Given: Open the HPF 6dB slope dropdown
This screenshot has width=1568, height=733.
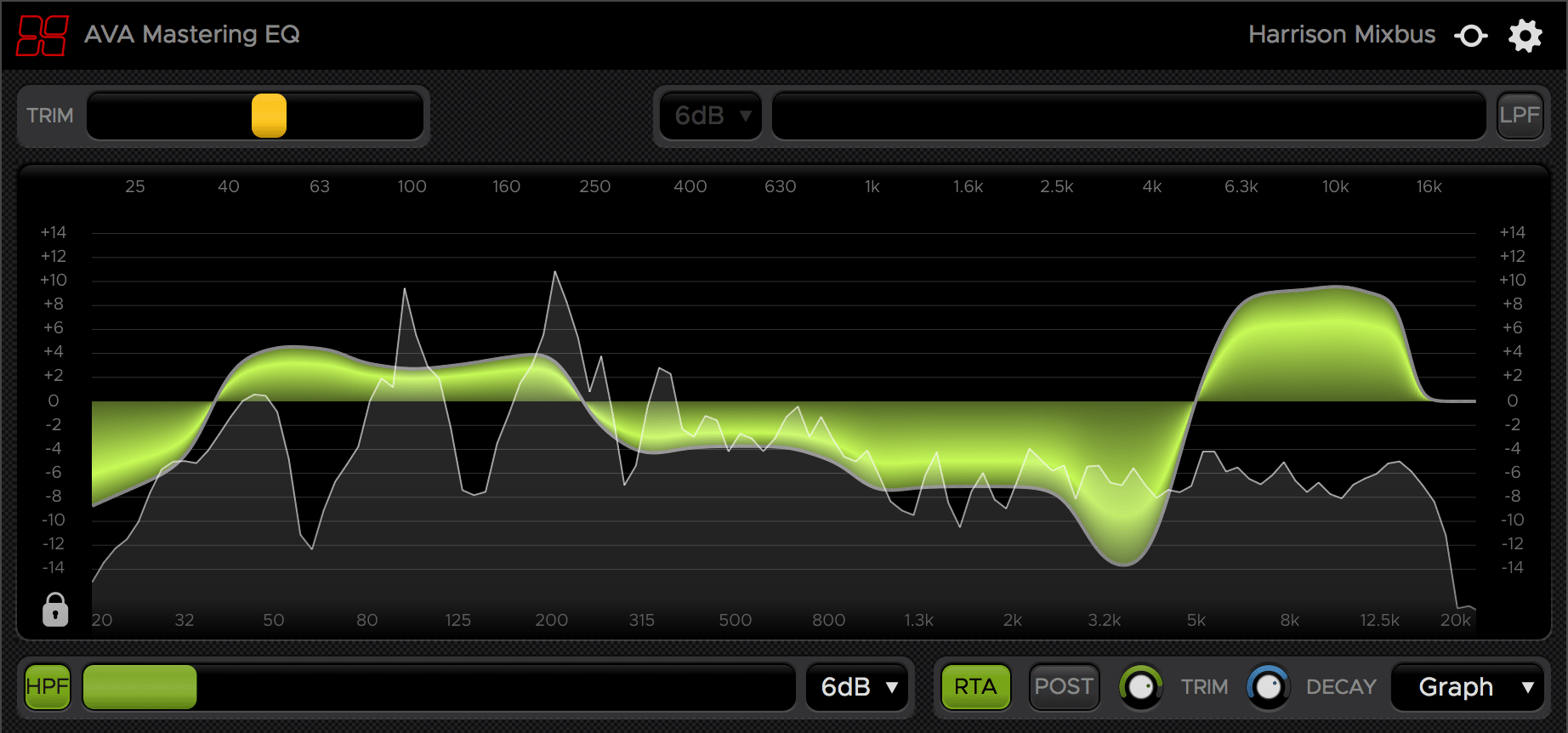Looking at the screenshot, I should pyautogui.click(x=859, y=686).
